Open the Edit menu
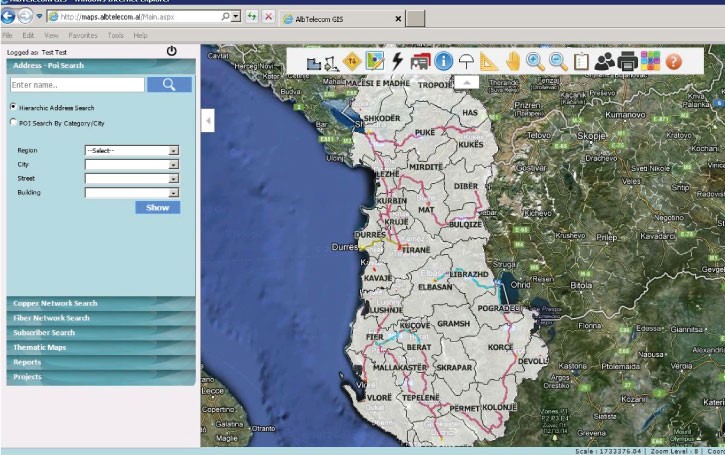 point(28,35)
